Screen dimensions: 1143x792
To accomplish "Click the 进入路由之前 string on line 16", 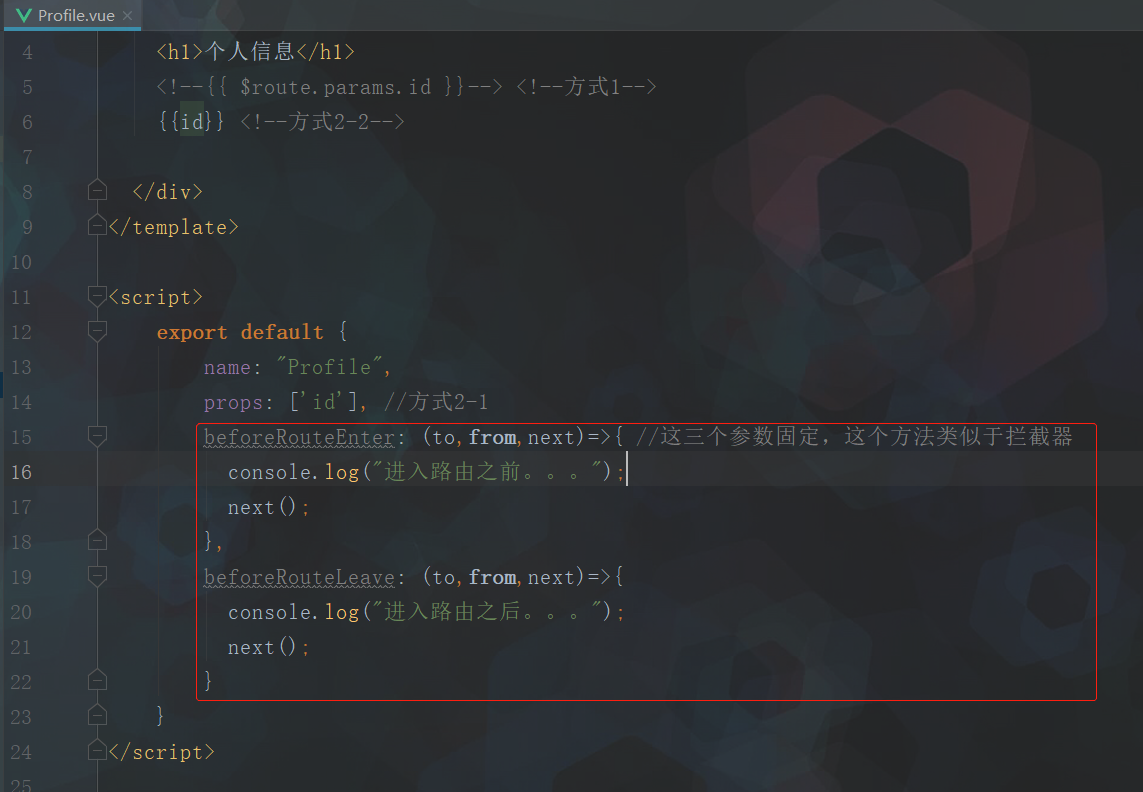I will point(488,471).
